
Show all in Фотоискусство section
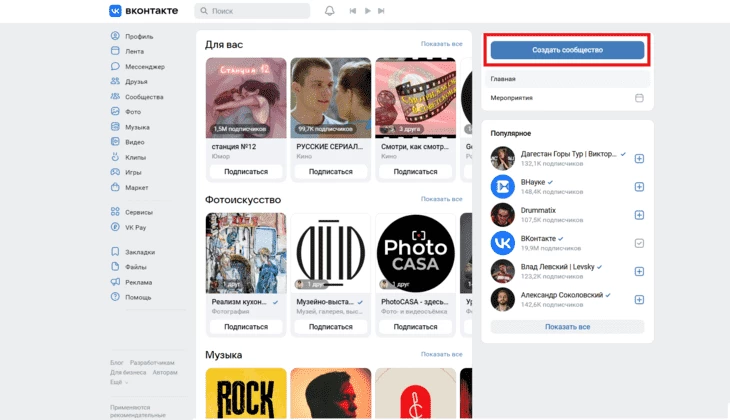pos(441,199)
